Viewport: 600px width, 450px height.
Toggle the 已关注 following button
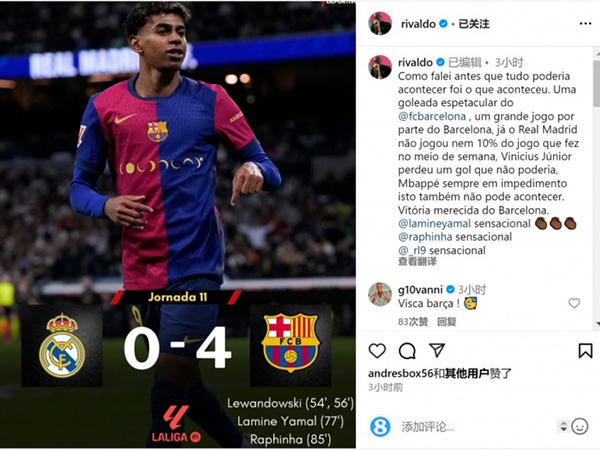click(474, 24)
